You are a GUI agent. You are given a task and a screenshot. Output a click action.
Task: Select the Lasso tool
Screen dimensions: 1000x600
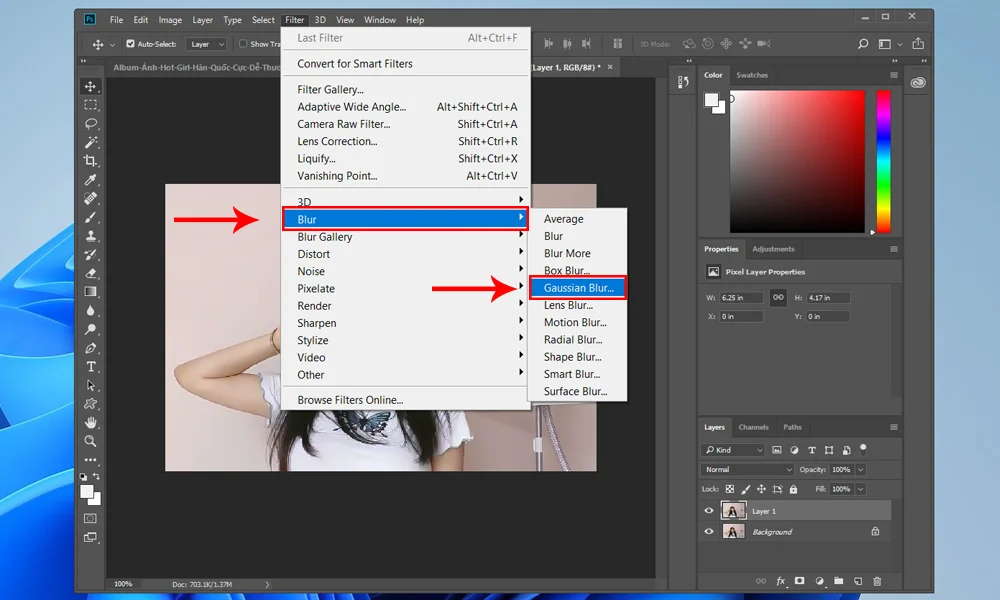(91, 124)
